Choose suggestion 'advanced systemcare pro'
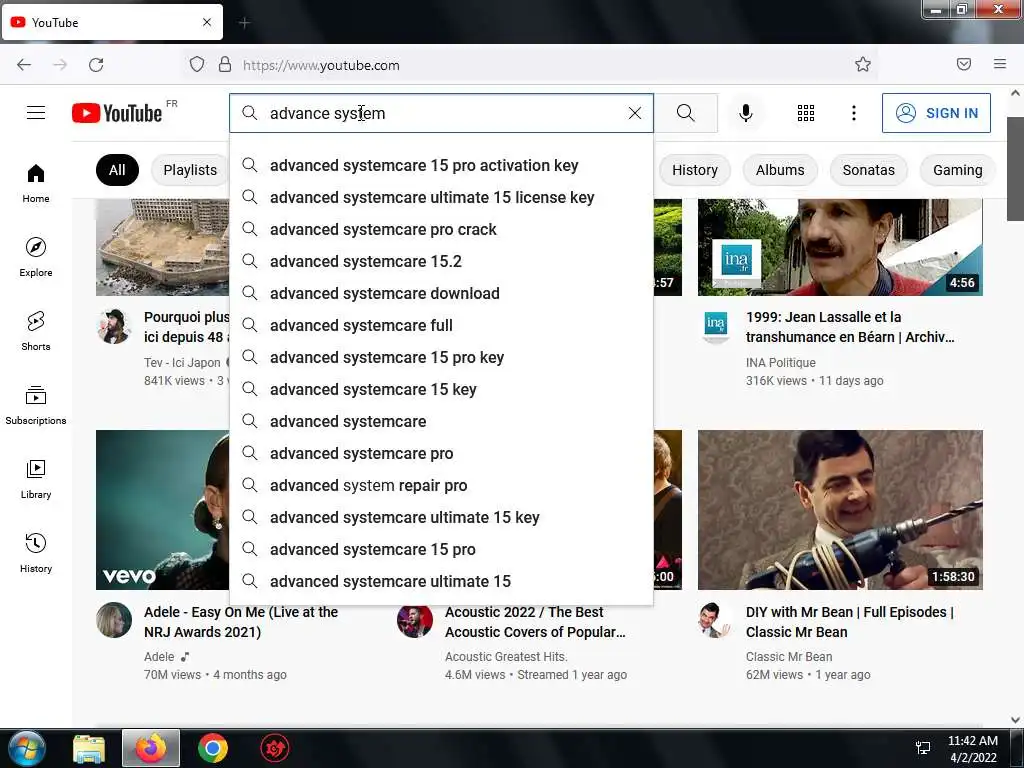1024x768 pixels. 441,453
